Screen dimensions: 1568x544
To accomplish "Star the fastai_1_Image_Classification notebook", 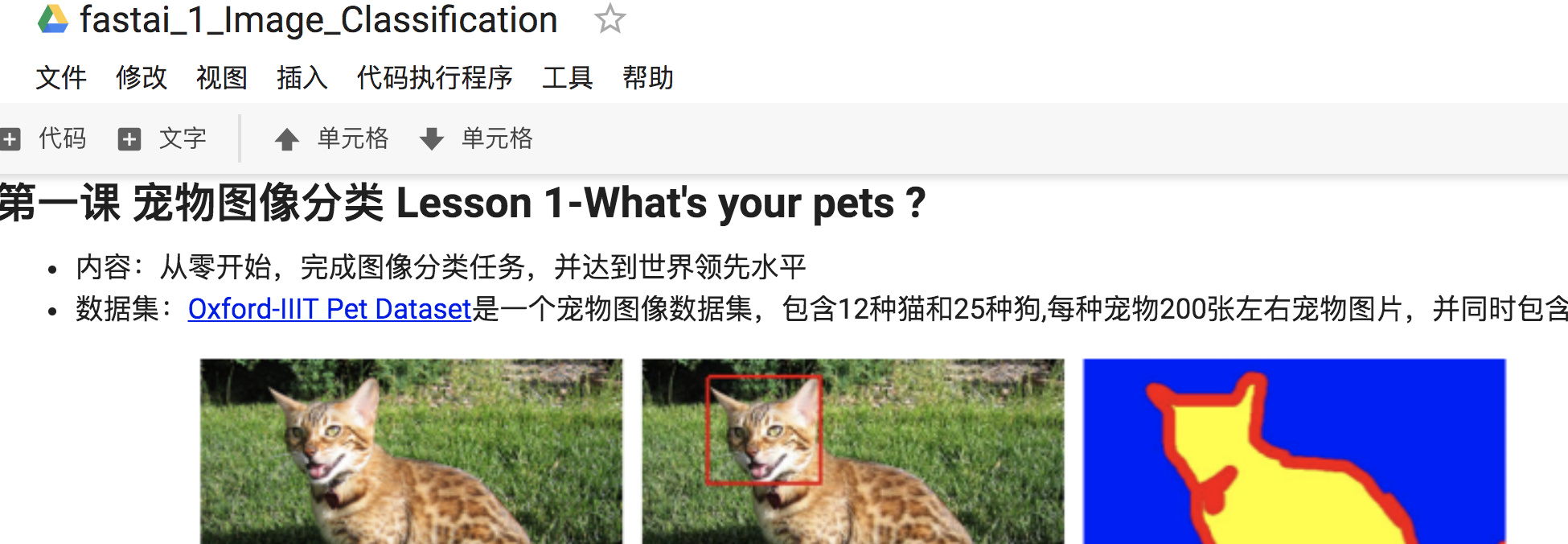I will (610, 19).
